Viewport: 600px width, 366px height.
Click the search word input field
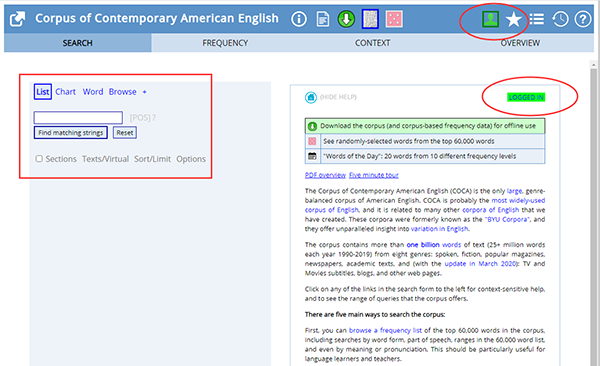(78, 118)
